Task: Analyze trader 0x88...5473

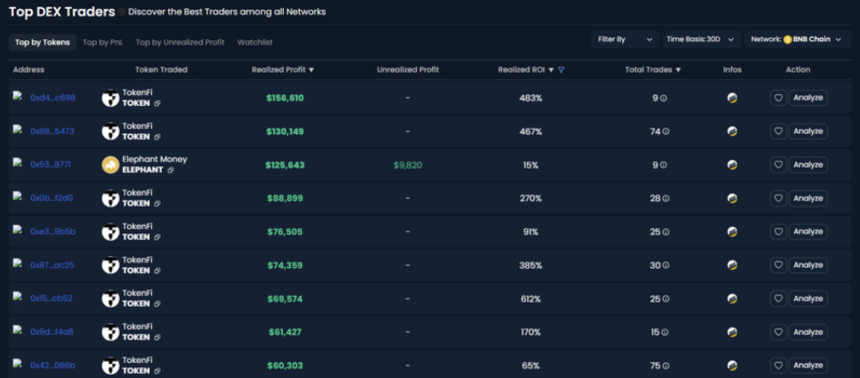Action: tap(808, 132)
